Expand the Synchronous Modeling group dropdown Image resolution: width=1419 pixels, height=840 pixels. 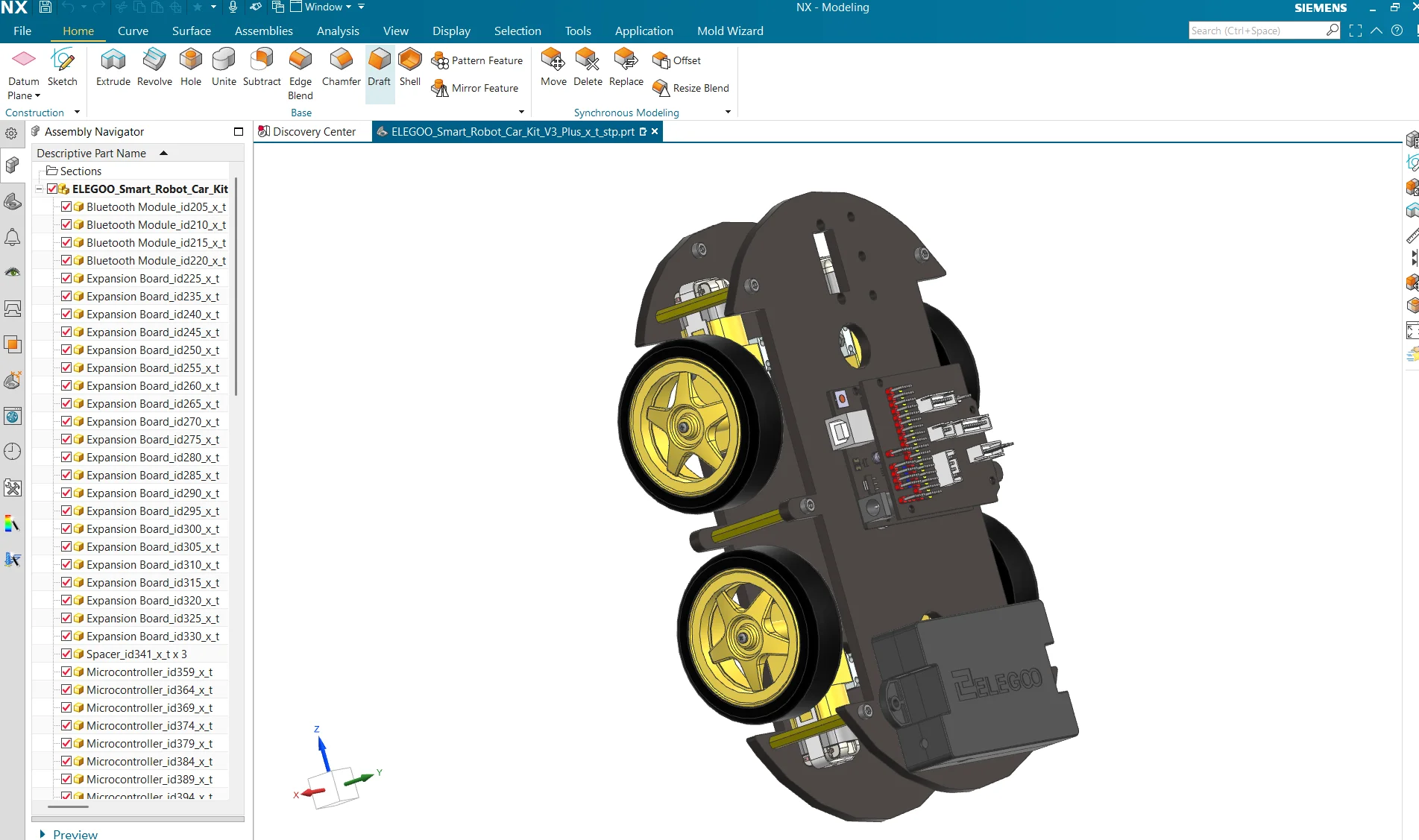coord(728,113)
